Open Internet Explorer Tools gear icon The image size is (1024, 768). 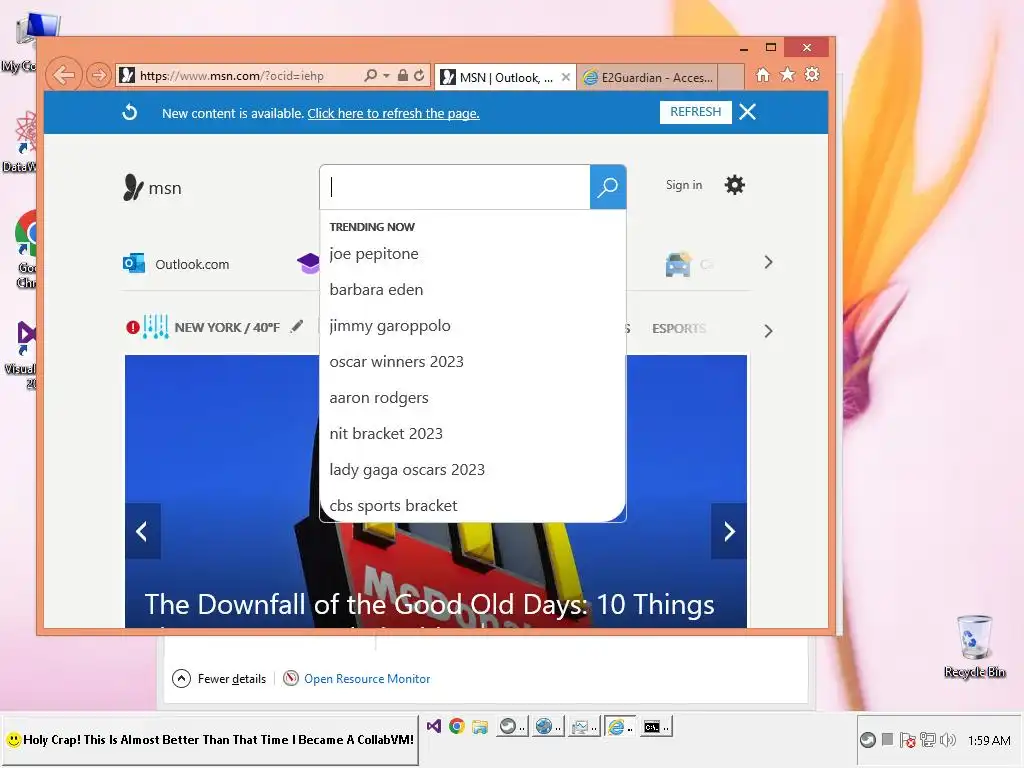click(812, 74)
